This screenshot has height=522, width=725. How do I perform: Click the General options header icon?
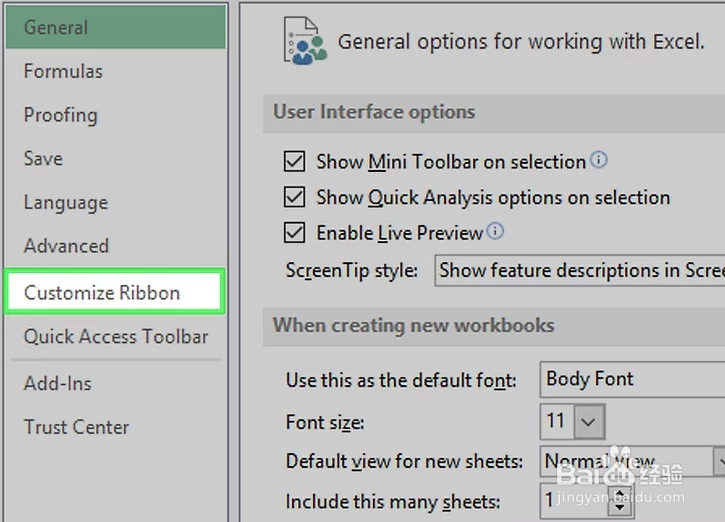305,42
